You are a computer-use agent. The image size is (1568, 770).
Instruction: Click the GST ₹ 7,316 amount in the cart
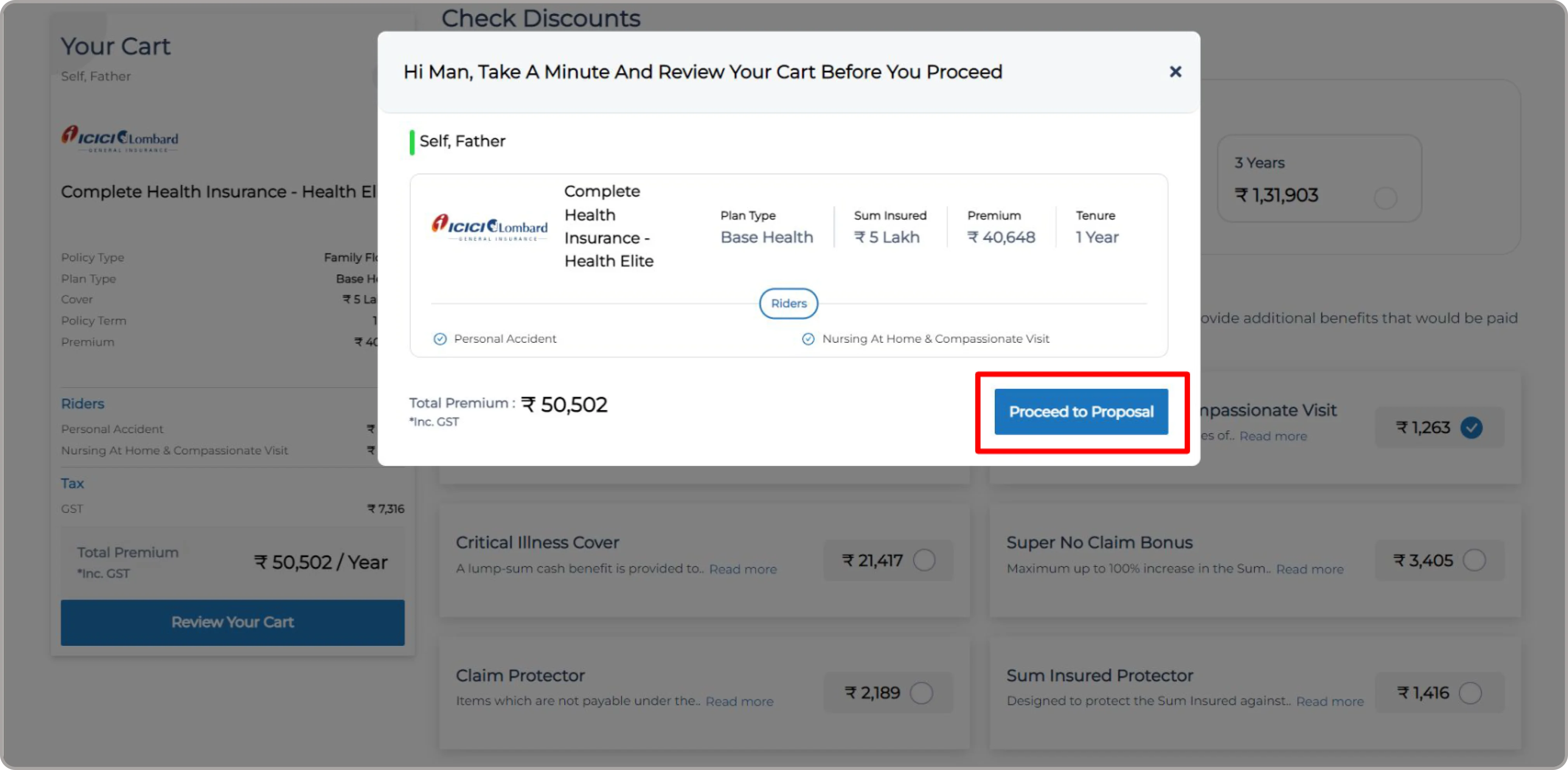pyautogui.click(x=385, y=509)
